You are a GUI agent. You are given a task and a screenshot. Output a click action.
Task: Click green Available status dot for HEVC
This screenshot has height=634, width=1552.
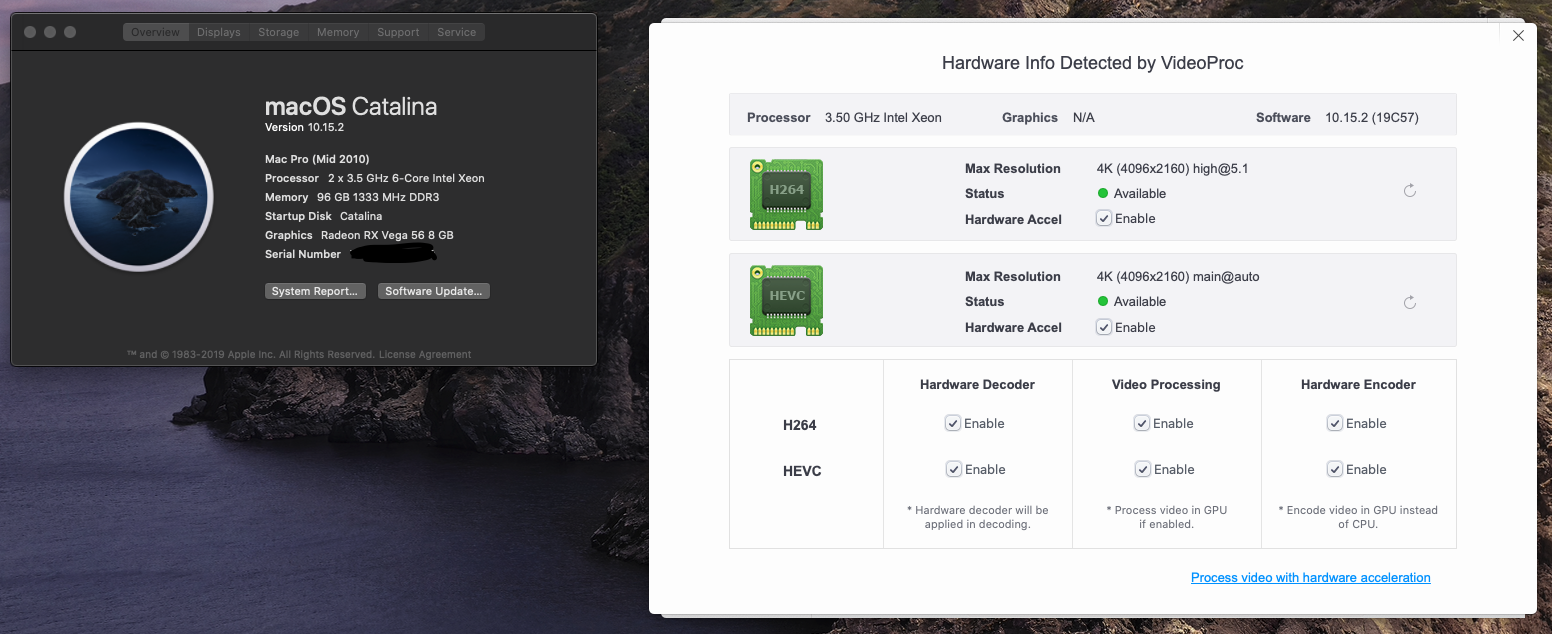point(1103,301)
